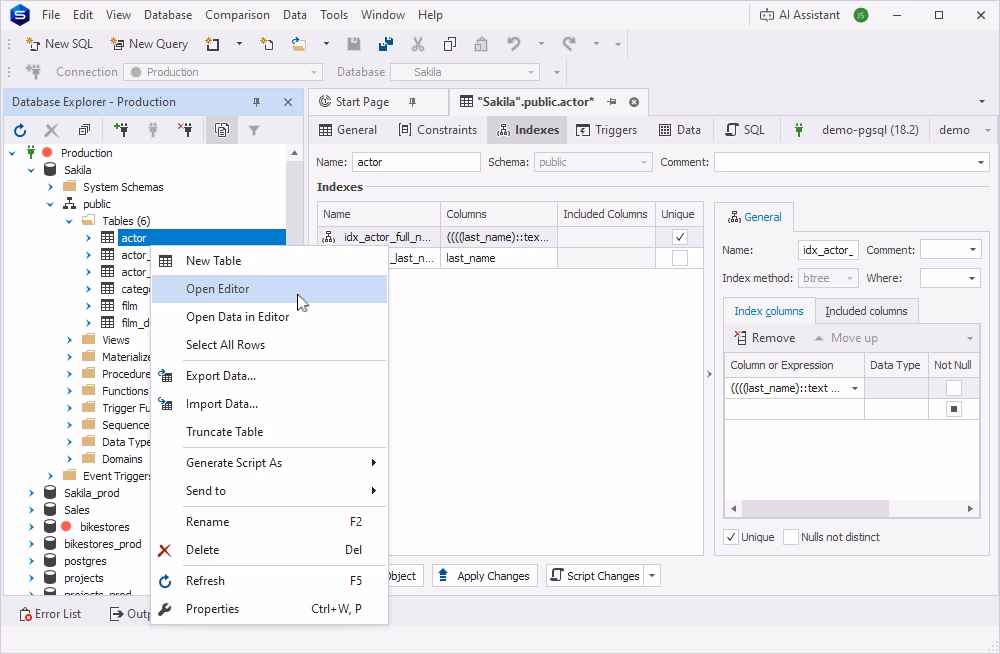Expand the Views folder node
This screenshot has height=654, width=1000.
[x=70, y=340]
